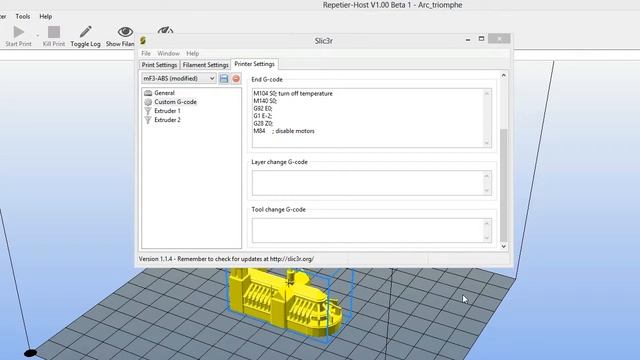This screenshot has width=640, height=360.
Task: Click the settings panel vertical scrollbar thumb
Action: pyautogui.click(x=503, y=185)
